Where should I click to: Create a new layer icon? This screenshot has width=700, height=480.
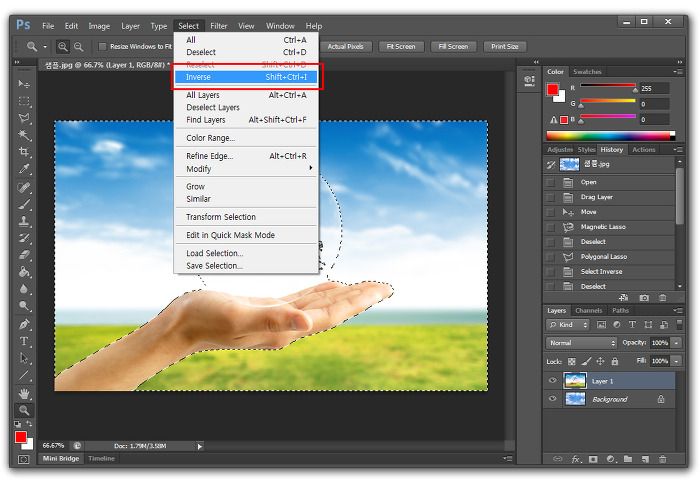[645, 459]
